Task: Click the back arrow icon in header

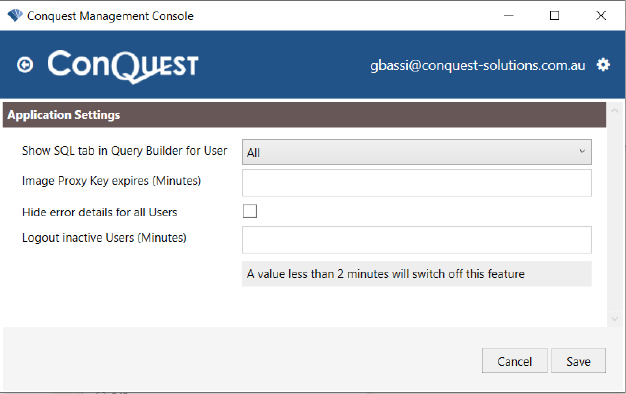Action: pyautogui.click(x=25, y=65)
